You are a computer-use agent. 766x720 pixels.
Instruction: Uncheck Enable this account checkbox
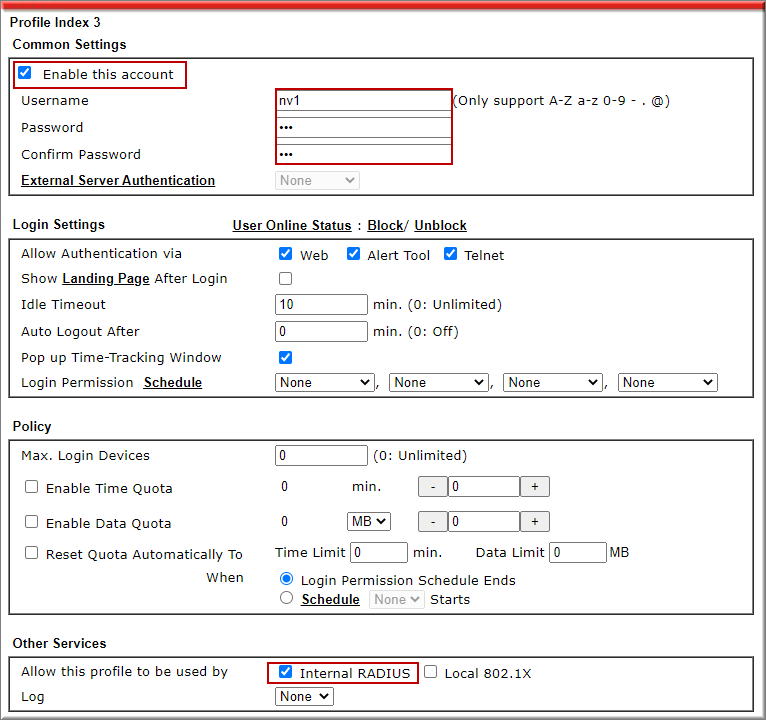(x=25, y=74)
